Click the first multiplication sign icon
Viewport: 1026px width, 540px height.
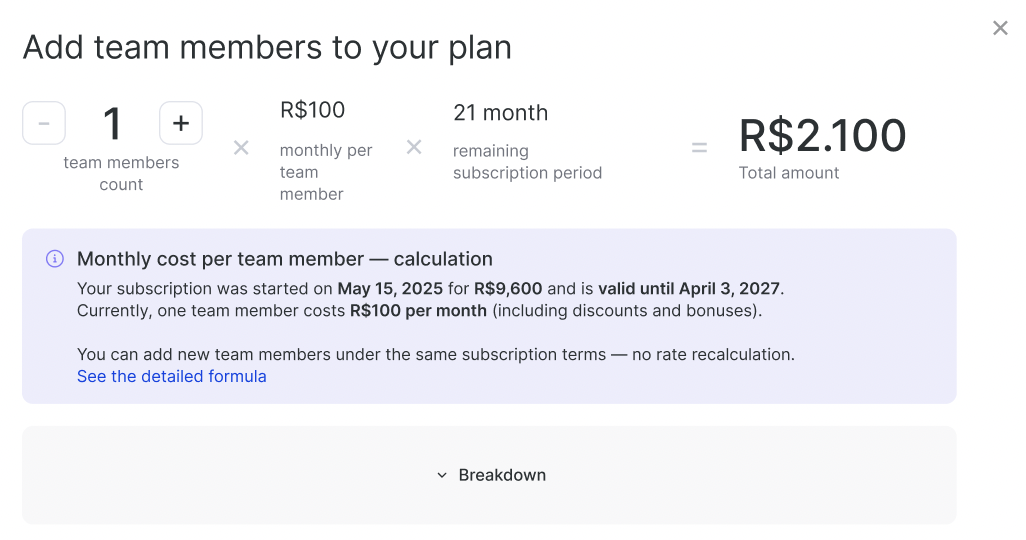coord(241,148)
